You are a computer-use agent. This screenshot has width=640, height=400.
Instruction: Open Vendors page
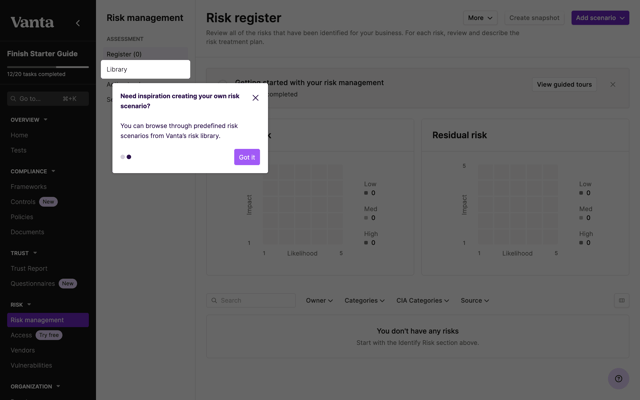(x=22, y=350)
